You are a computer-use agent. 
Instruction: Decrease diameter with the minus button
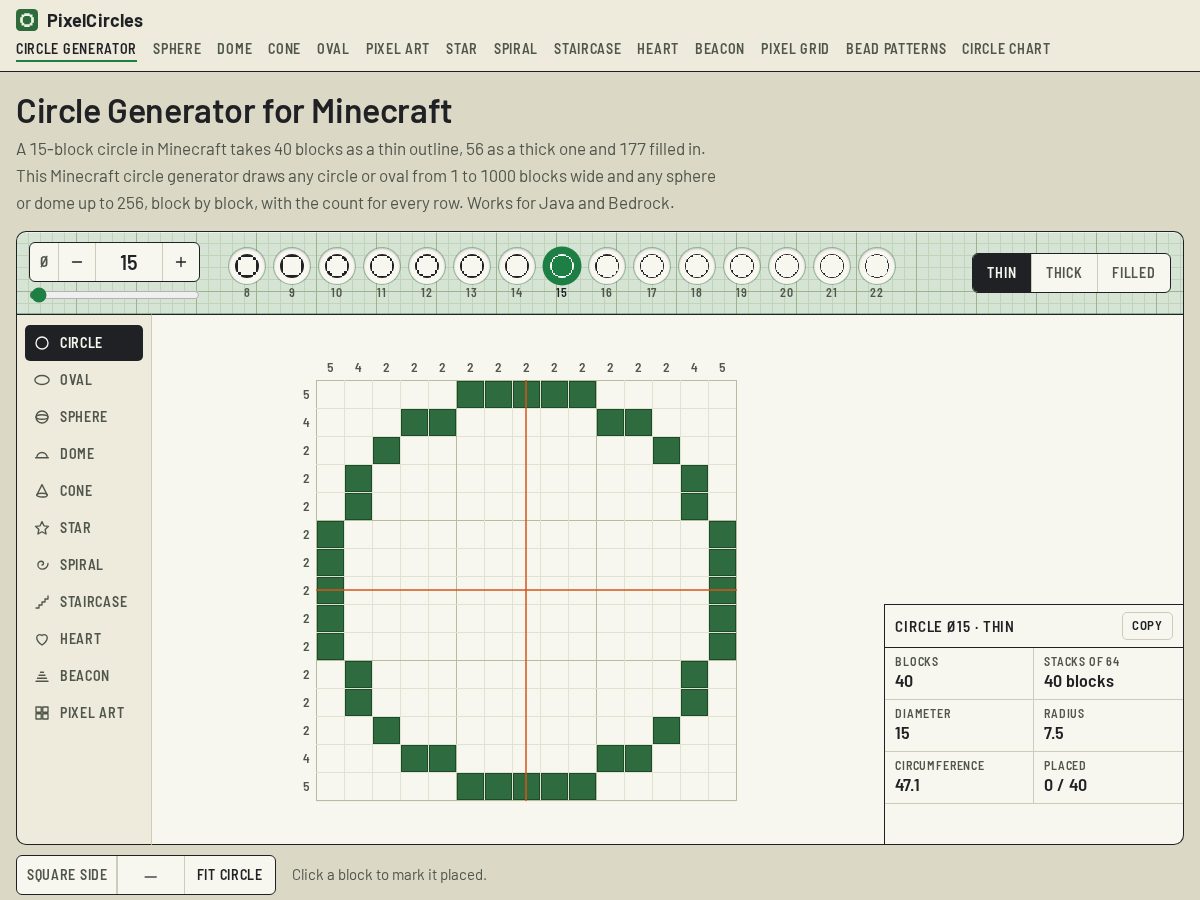[x=77, y=262]
